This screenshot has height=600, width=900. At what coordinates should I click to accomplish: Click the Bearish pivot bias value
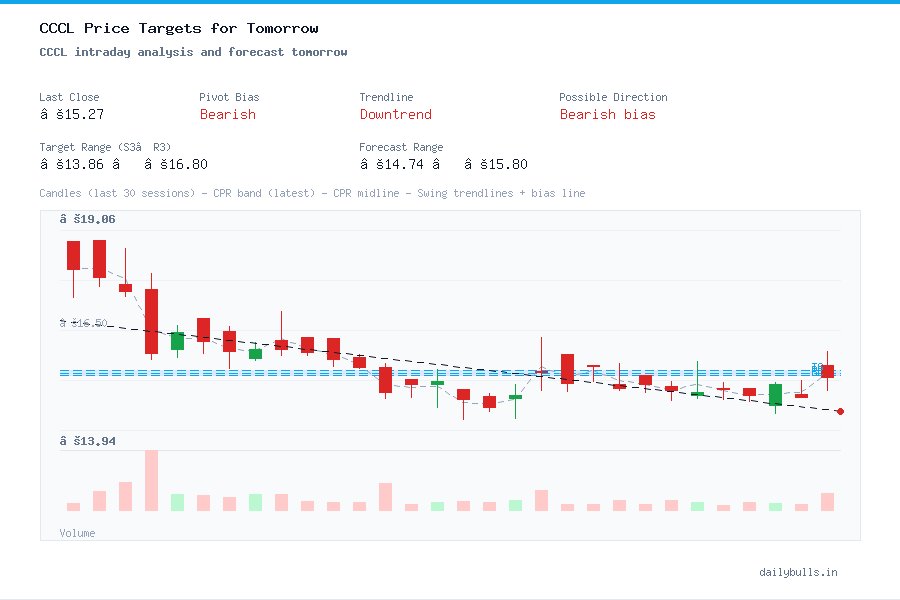pos(228,114)
